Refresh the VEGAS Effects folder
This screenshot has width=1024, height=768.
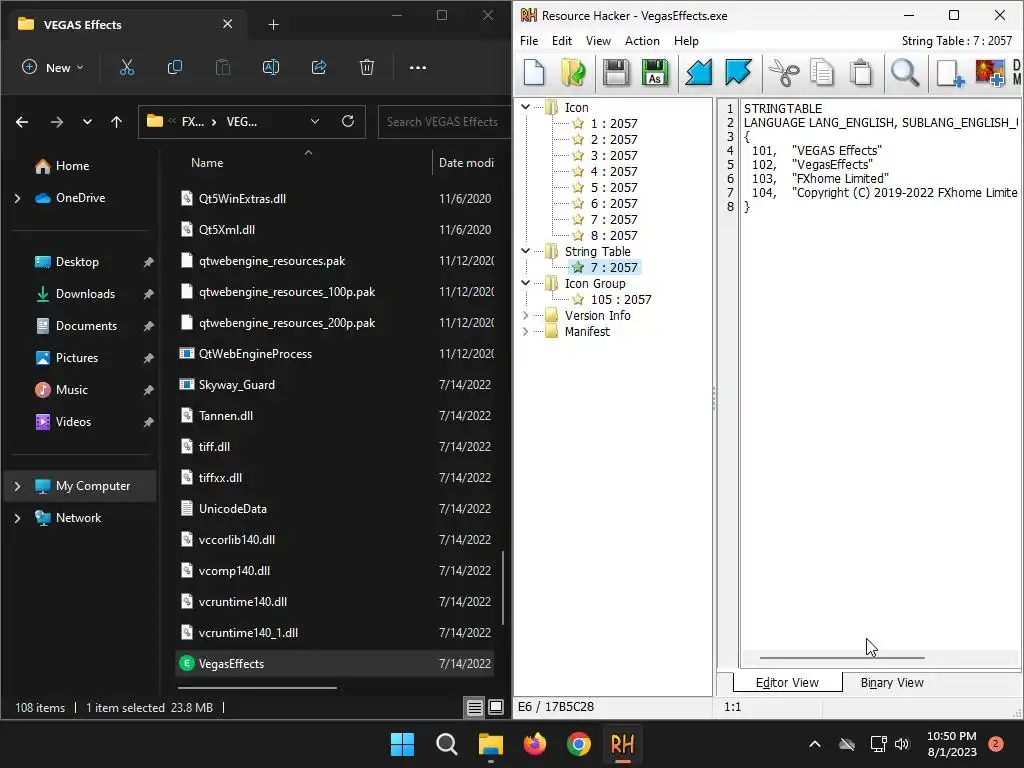tap(348, 121)
